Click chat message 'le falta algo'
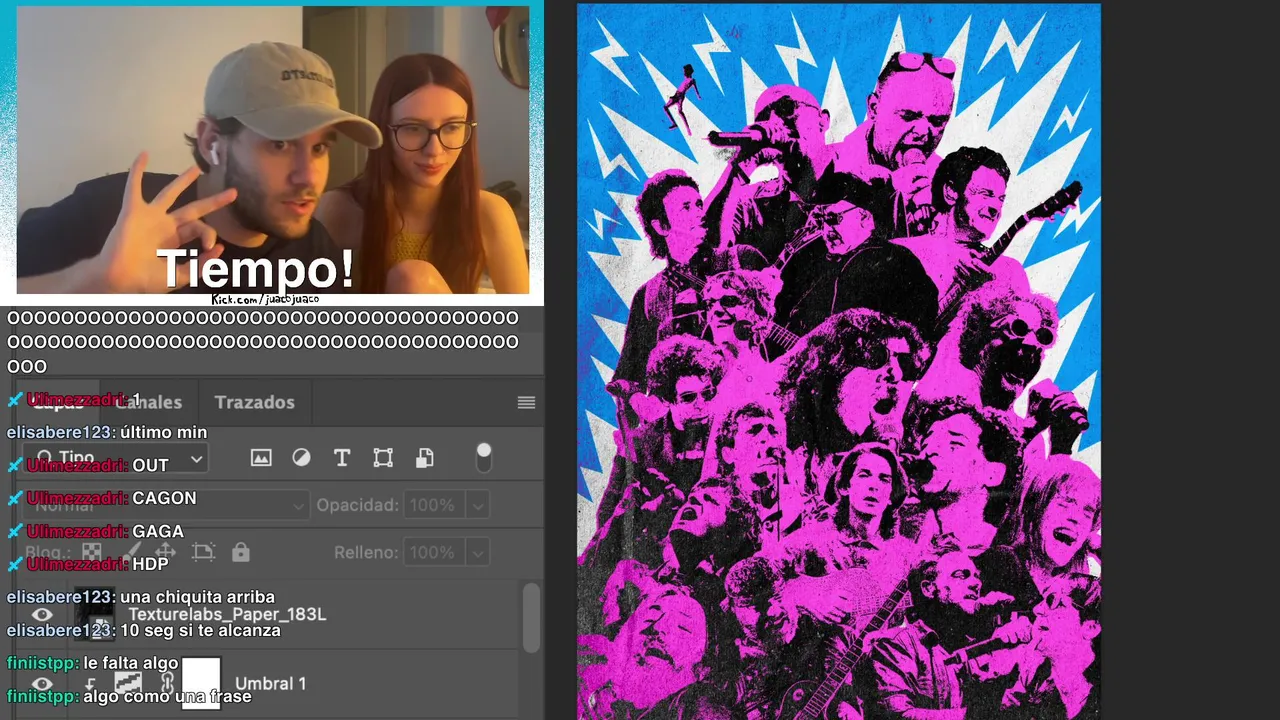Viewport: 1280px width, 720px height. click(x=131, y=663)
